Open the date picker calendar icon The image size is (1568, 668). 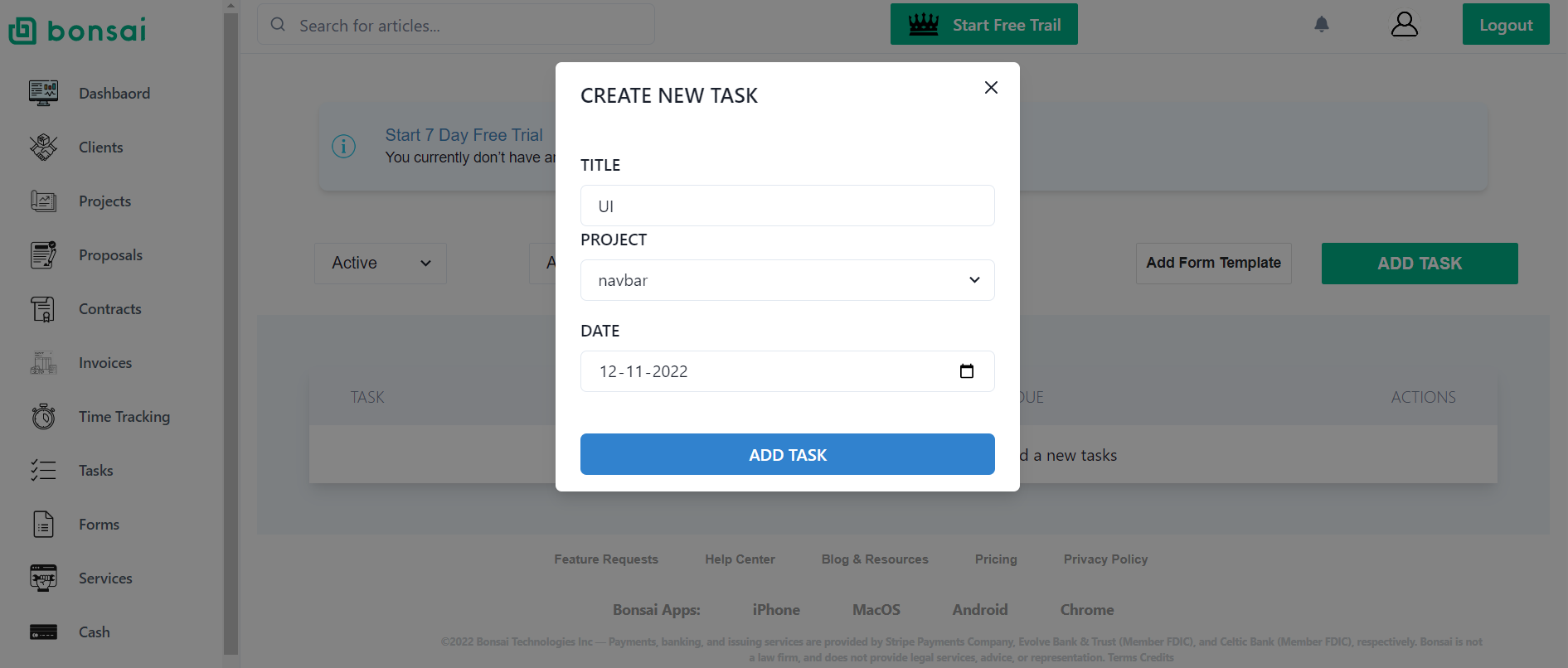966,370
